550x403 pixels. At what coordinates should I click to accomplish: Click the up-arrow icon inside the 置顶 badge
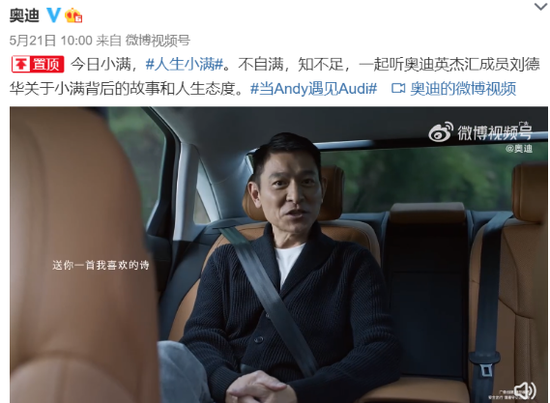21,64
